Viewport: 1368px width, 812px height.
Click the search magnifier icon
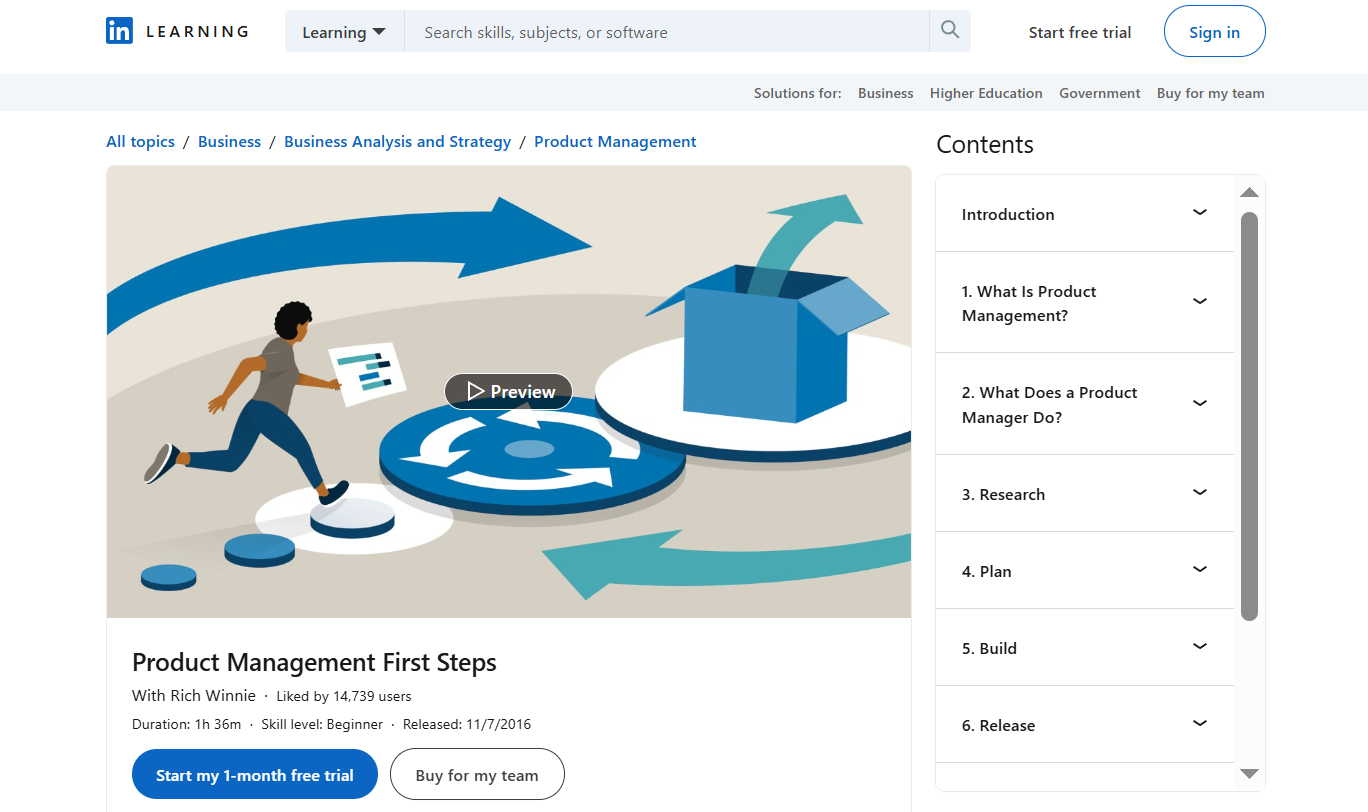click(948, 30)
